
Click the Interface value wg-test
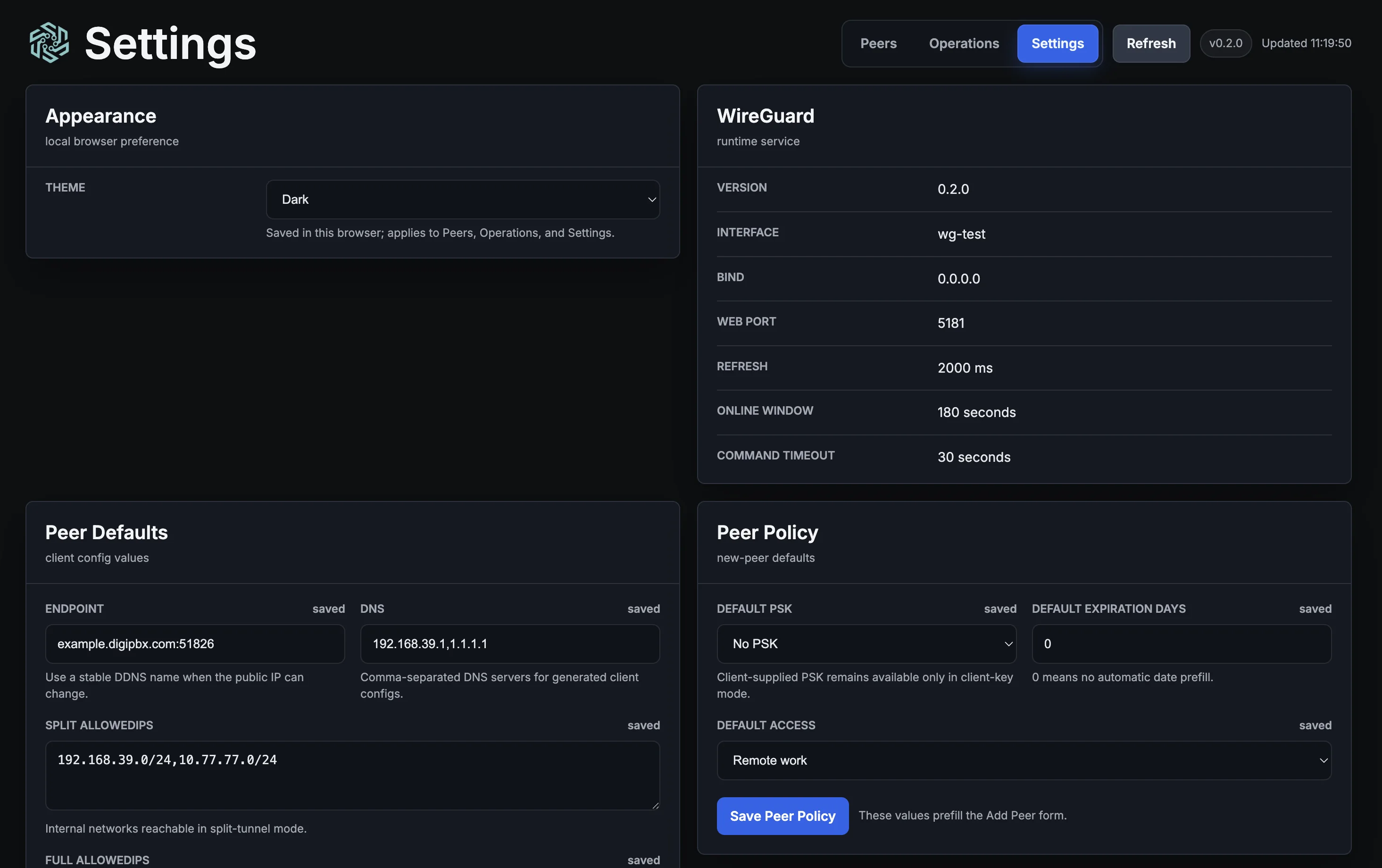tap(961, 234)
